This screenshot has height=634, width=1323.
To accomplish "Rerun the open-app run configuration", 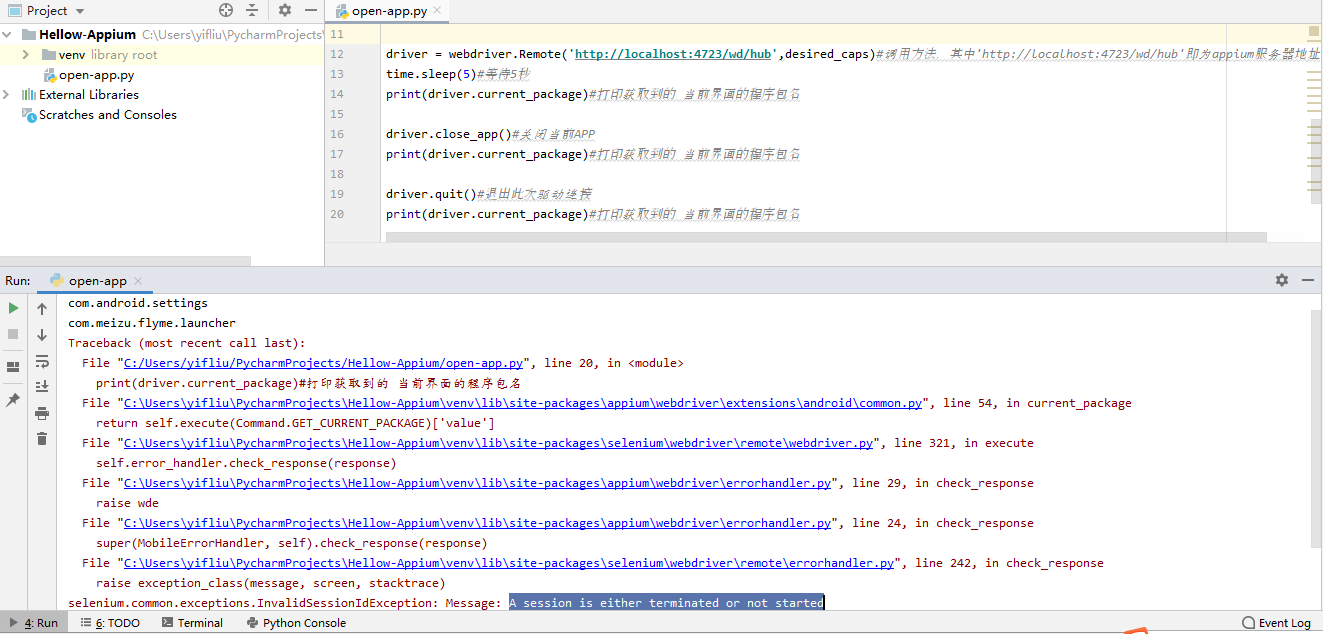I will click(x=13, y=307).
